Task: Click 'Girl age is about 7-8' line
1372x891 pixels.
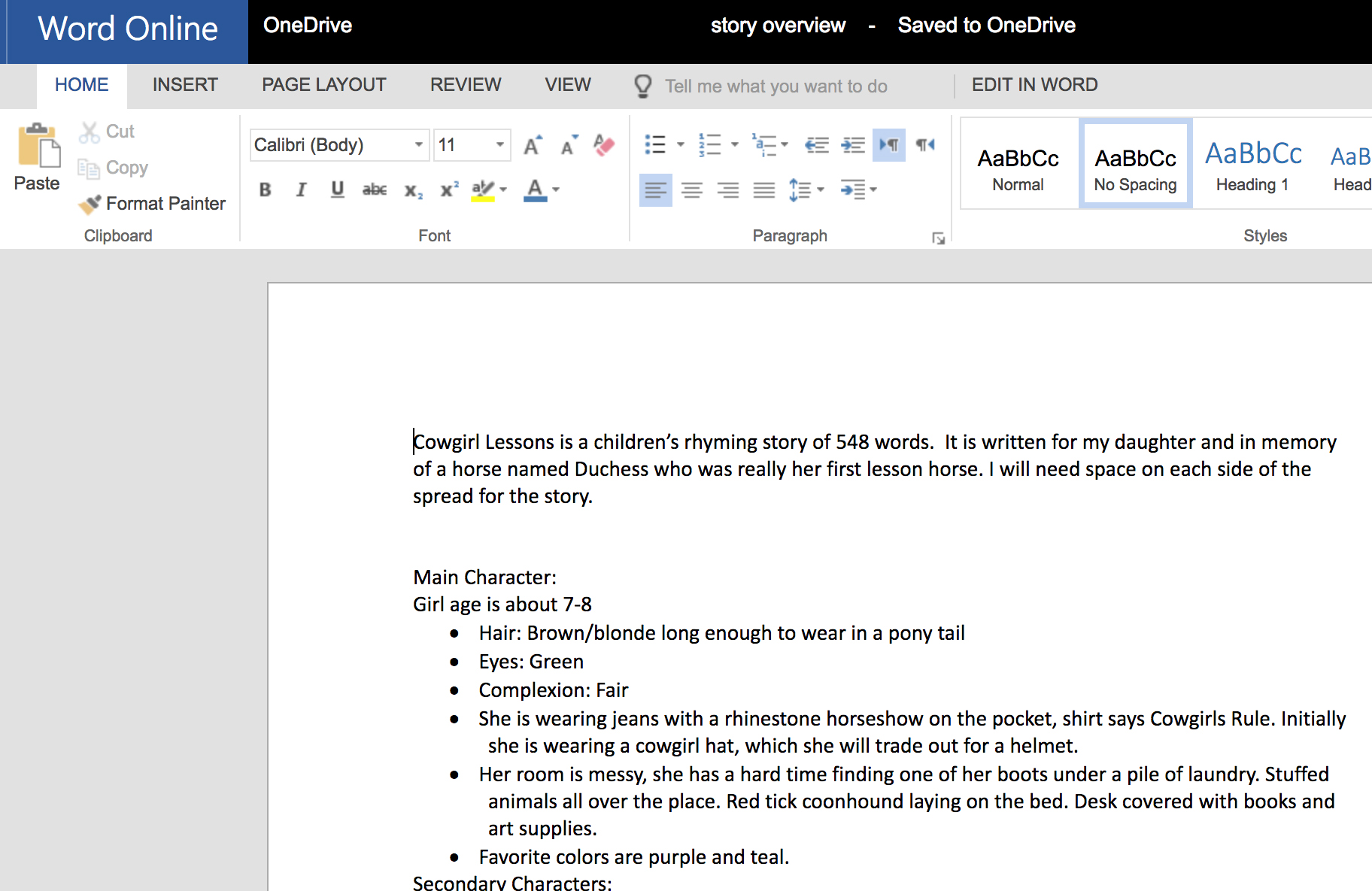Action: point(502,605)
